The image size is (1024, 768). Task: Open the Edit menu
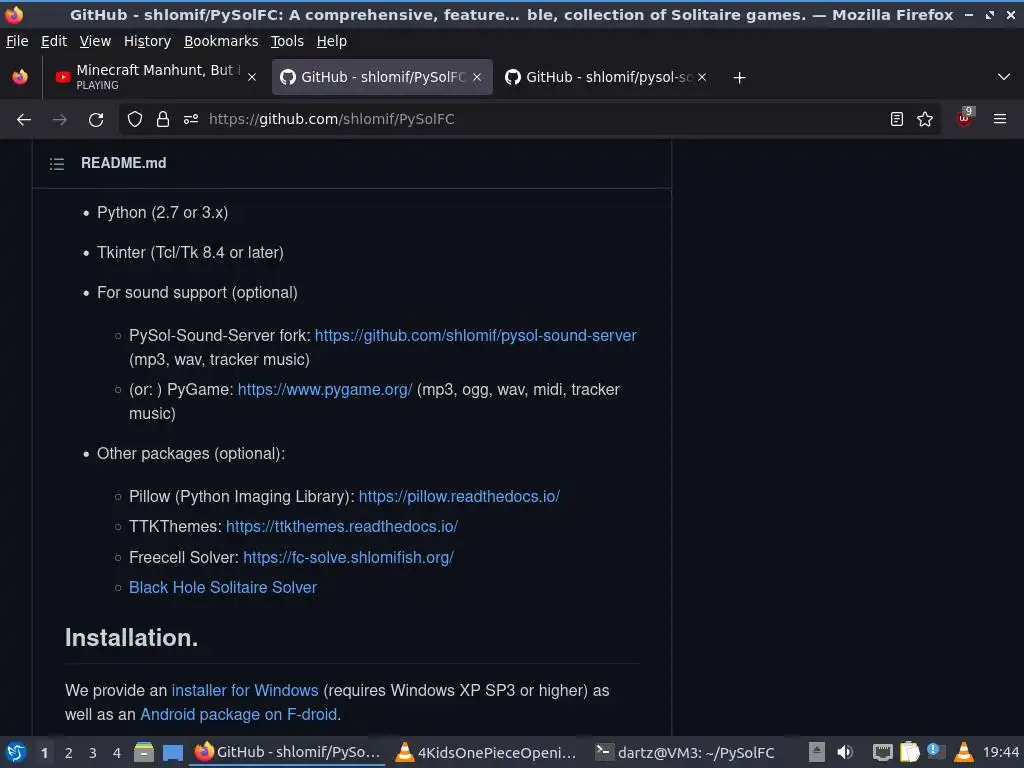click(x=54, y=41)
